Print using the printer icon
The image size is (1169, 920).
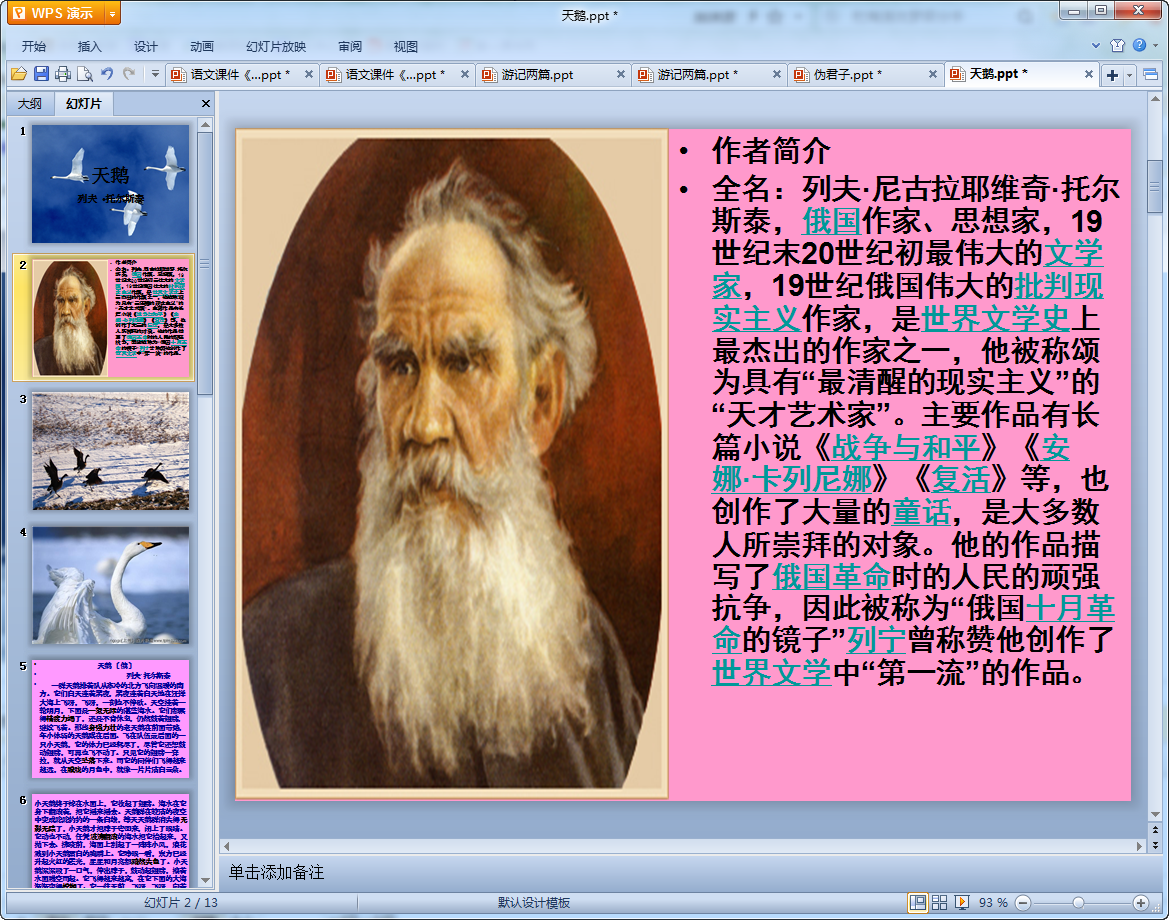click(x=63, y=74)
